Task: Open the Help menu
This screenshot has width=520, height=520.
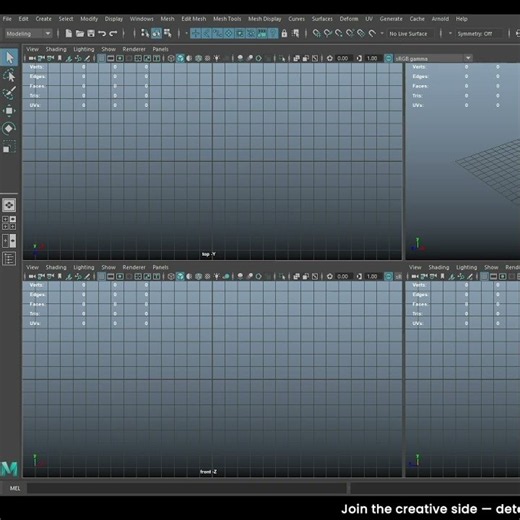Action: [x=461, y=19]
